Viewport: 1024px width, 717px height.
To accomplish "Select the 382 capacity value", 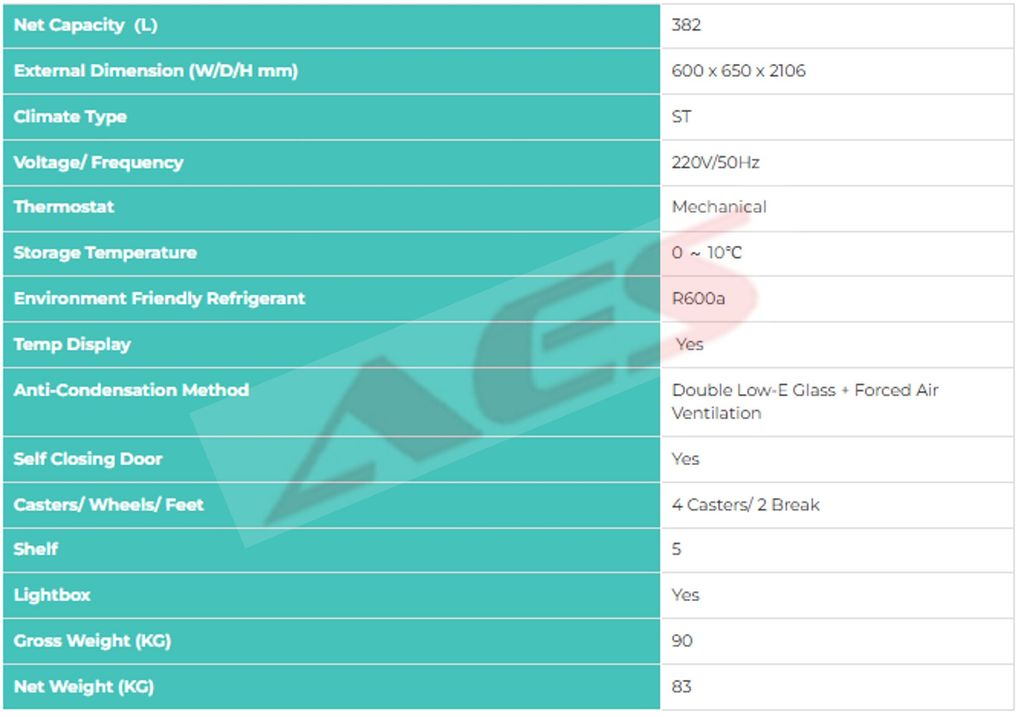I will (x=686, y=26).
